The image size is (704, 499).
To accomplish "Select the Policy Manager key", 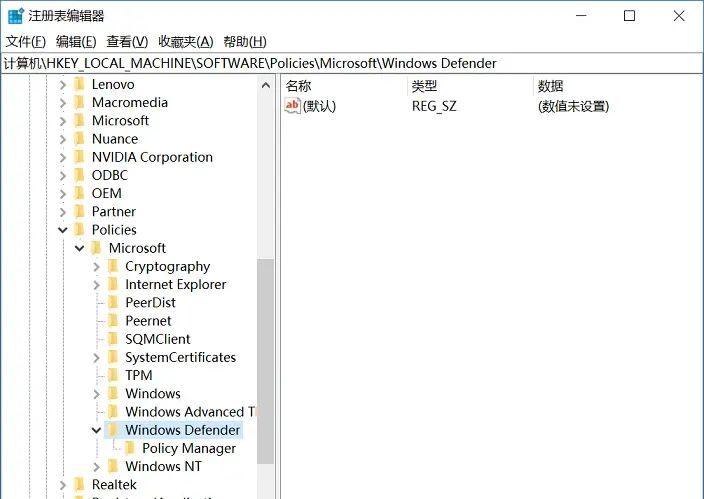I will pos(189,448).
